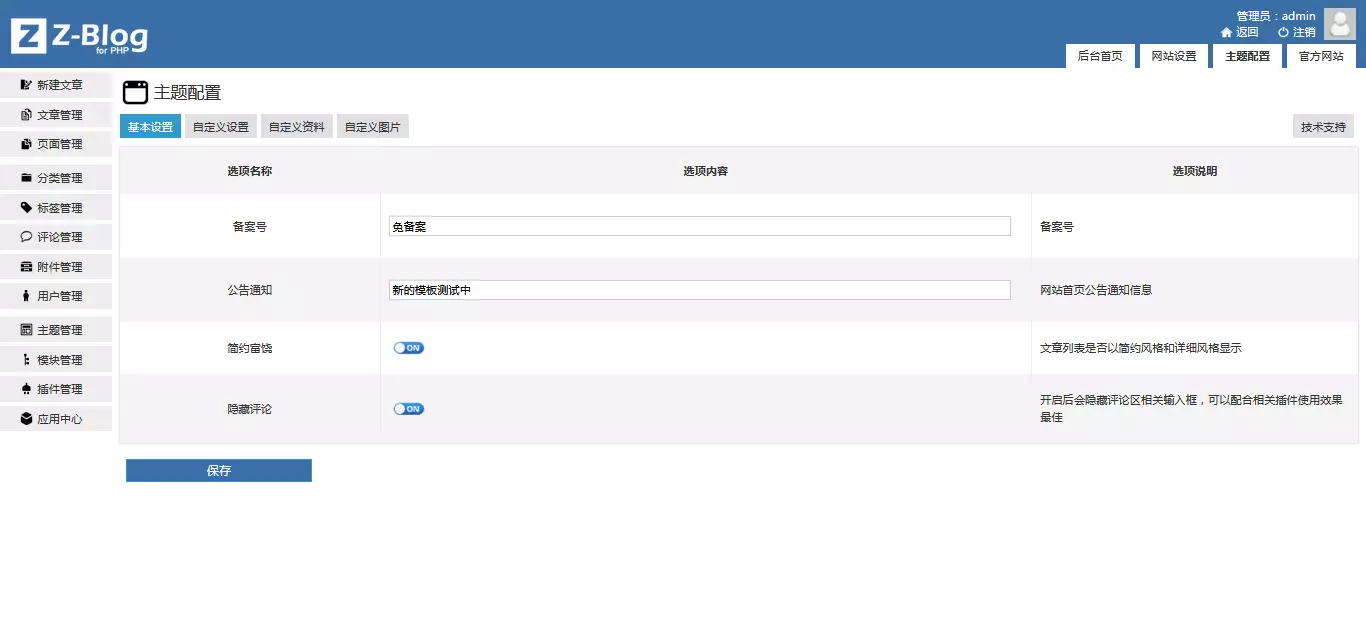Open 标签管理 tag management
This screenshot has height=626, width=1366.
point(55,207)
